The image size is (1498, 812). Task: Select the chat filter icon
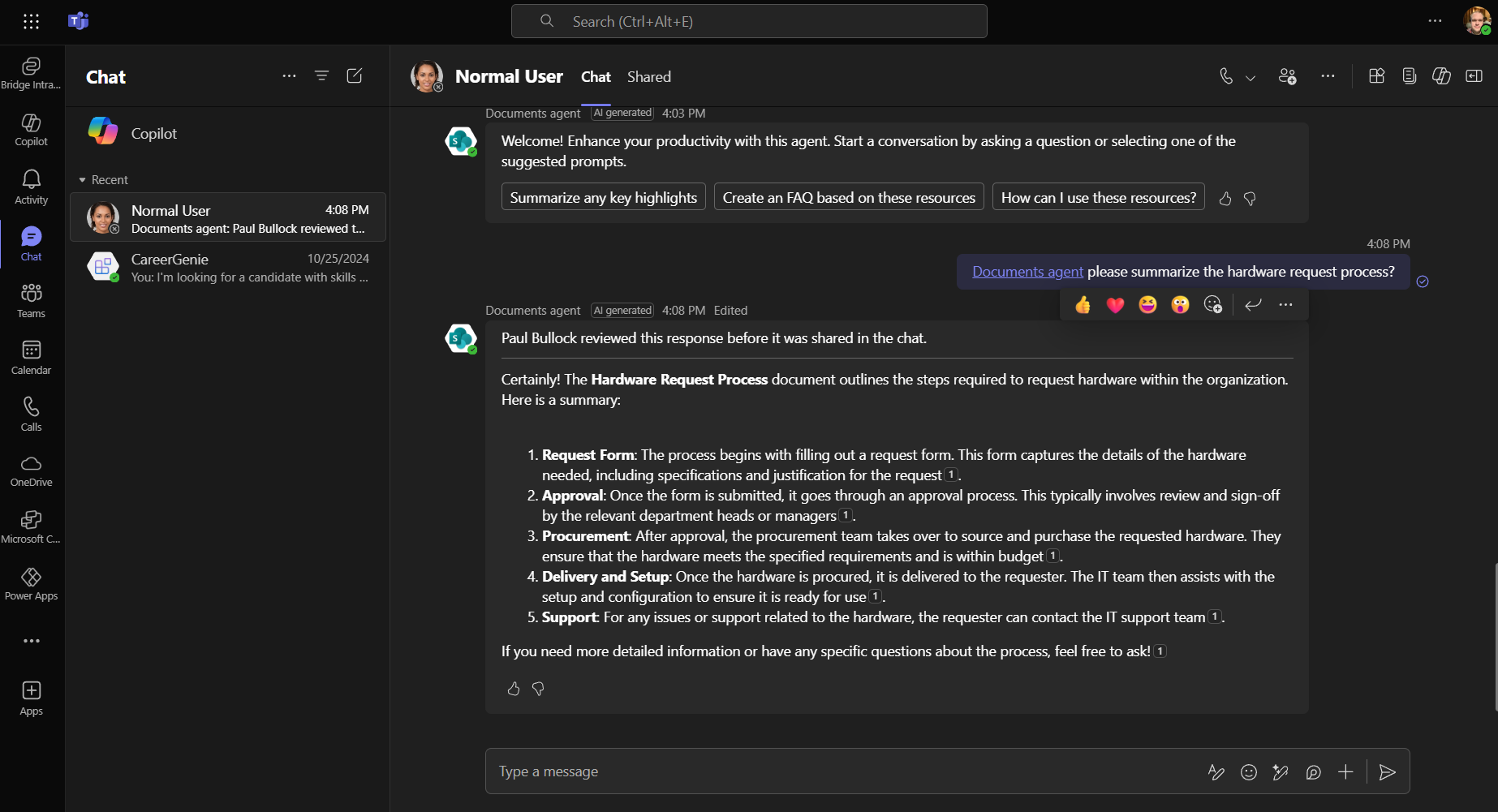coord(321,75)
